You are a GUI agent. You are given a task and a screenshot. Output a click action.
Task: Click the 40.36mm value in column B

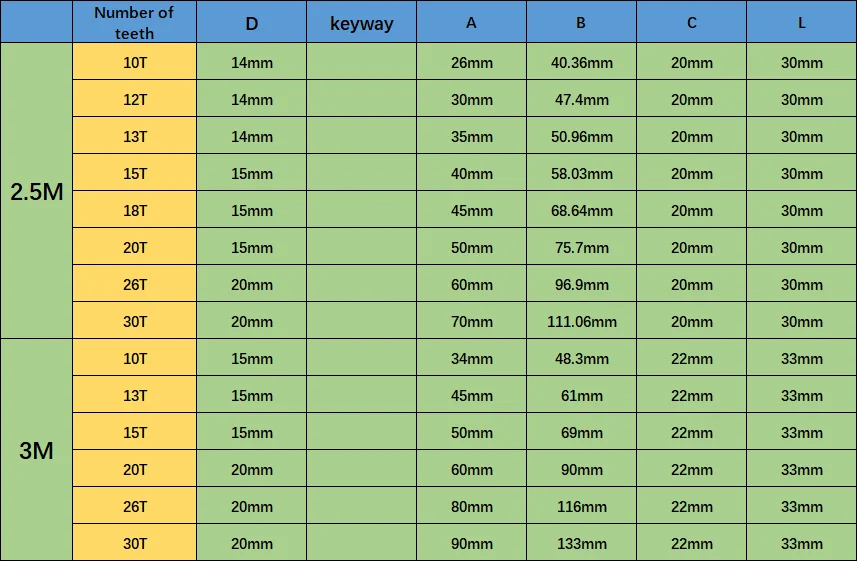582,62
